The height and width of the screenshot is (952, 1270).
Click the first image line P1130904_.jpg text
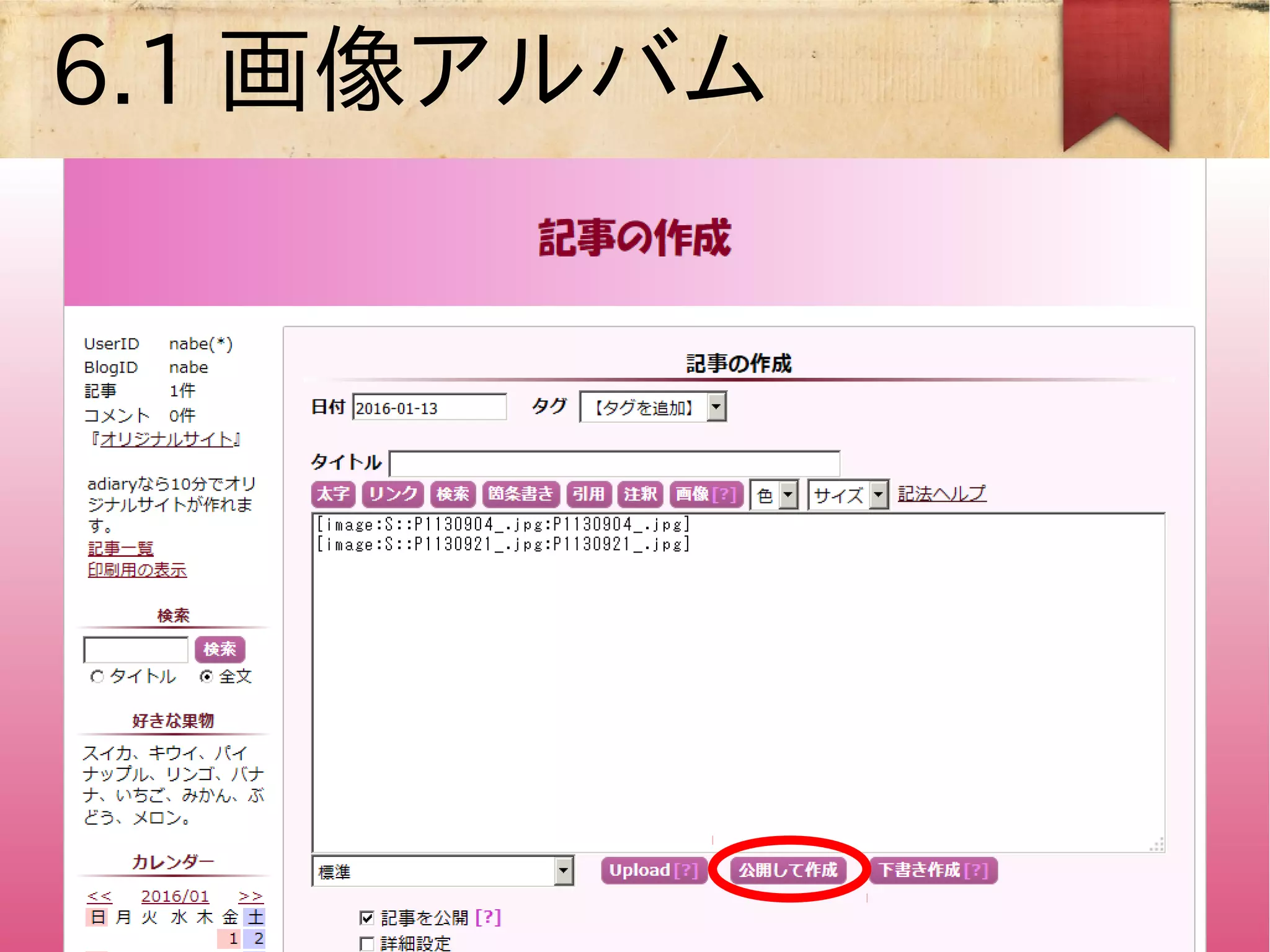click(x=503, y=525)
